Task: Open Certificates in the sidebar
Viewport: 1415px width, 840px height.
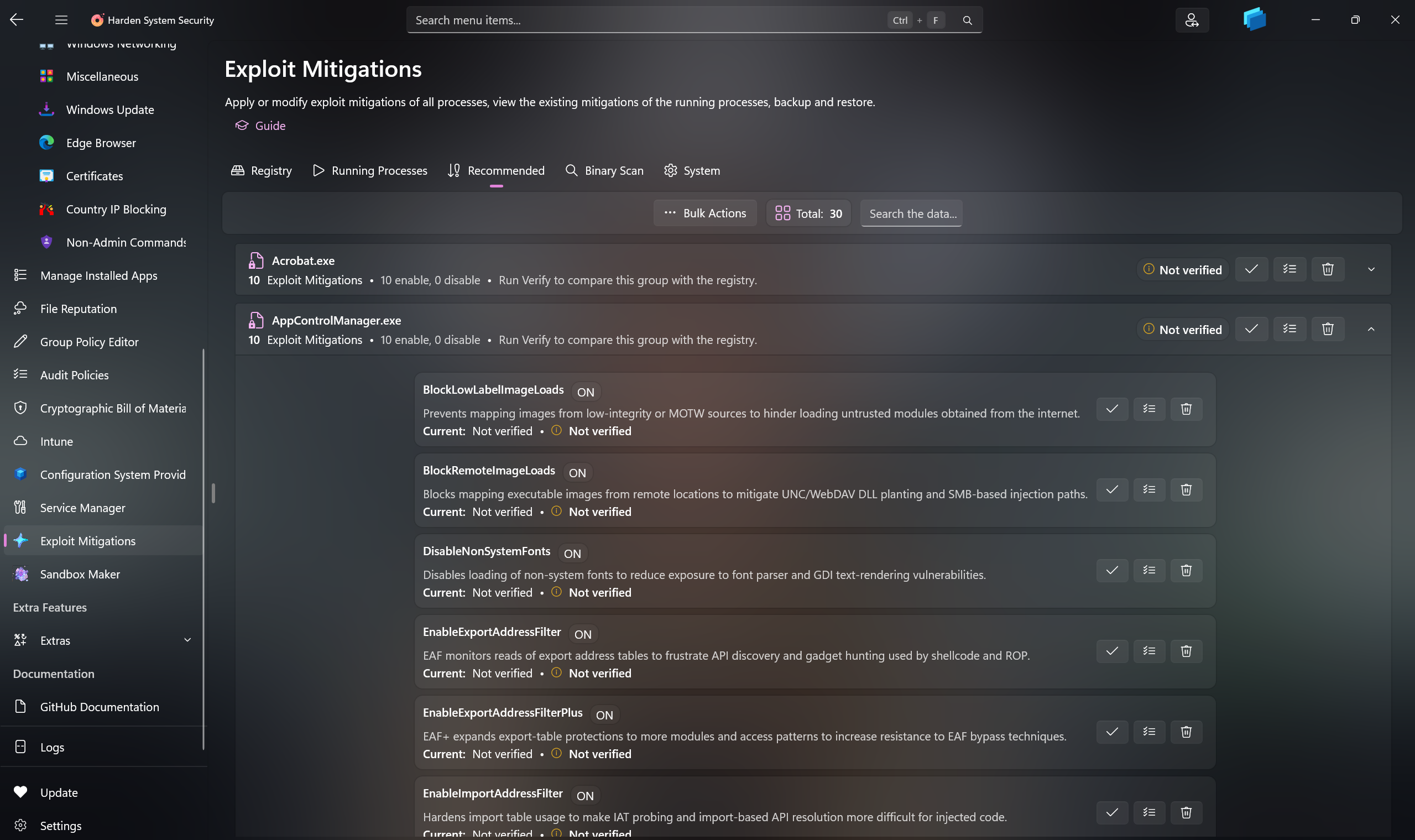Action: click(103, 176)
